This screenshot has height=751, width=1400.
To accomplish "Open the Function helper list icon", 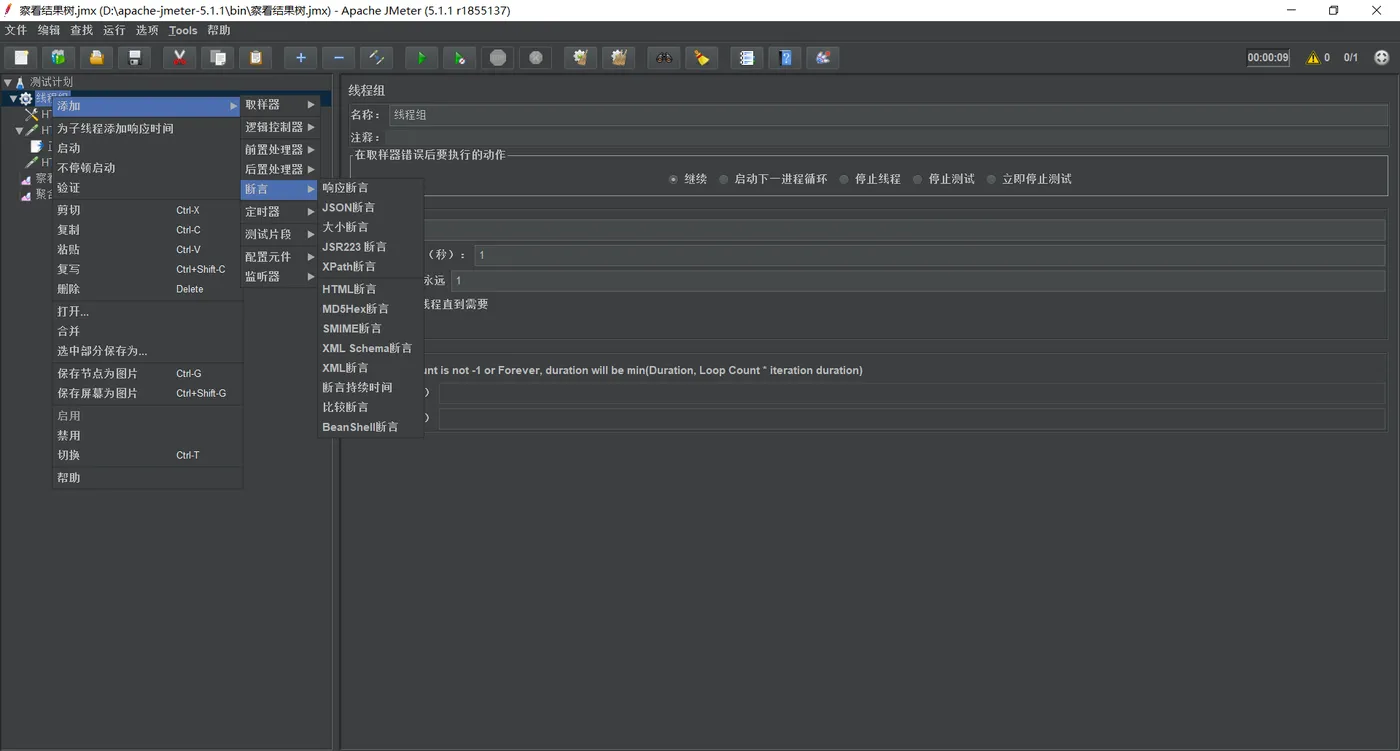I will click(x=746, y=58).
